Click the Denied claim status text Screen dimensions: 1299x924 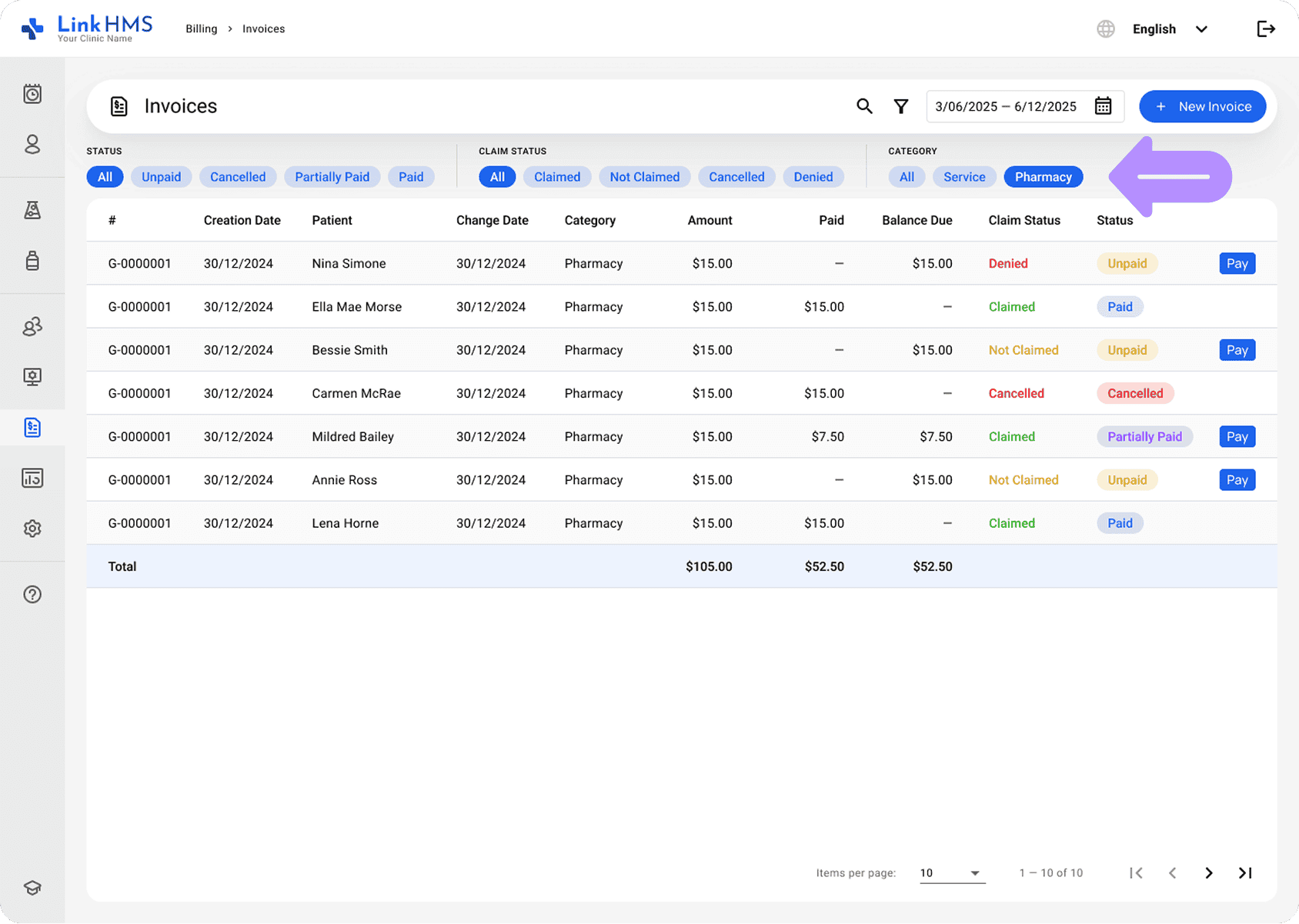click(1008, 263)
